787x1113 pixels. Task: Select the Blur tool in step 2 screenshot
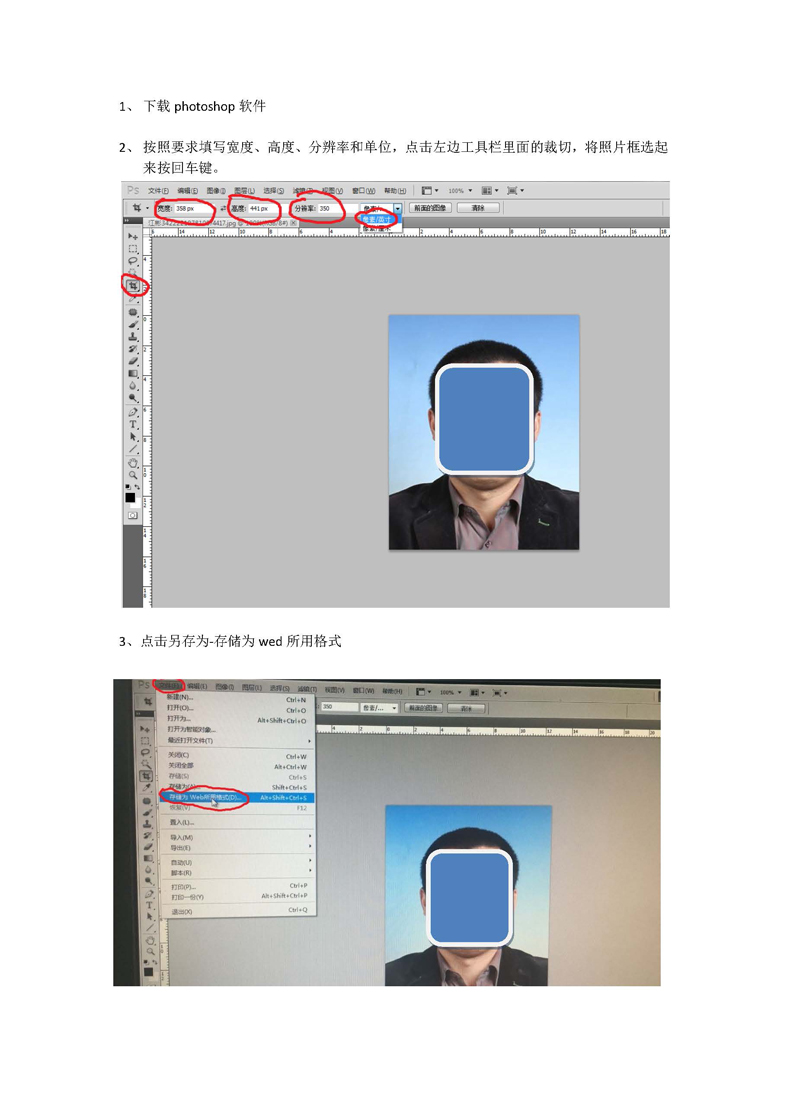pyautogui.click(x=133, y=385)
